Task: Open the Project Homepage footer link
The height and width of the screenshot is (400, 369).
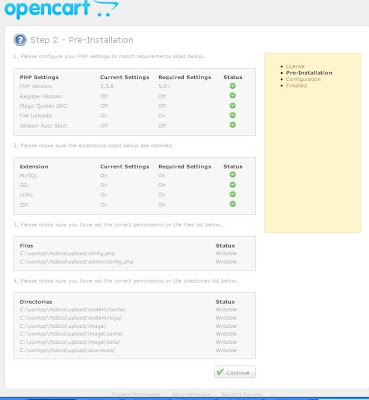Action: (136, 394)
